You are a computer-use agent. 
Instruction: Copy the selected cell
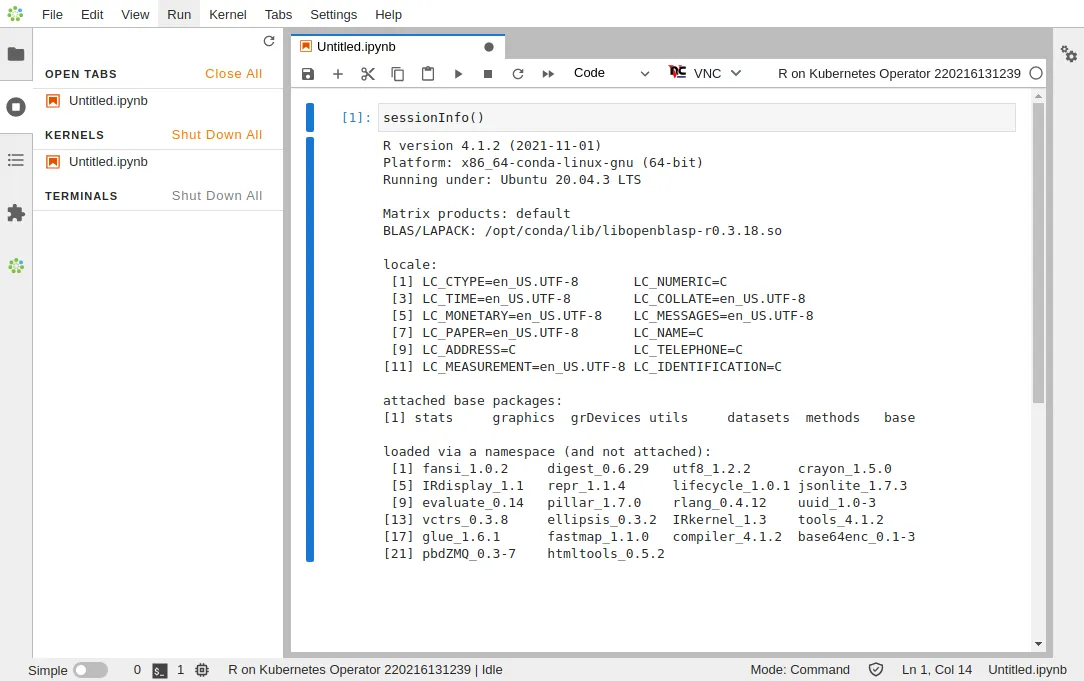pyautogui.click(x=398, y=74)
